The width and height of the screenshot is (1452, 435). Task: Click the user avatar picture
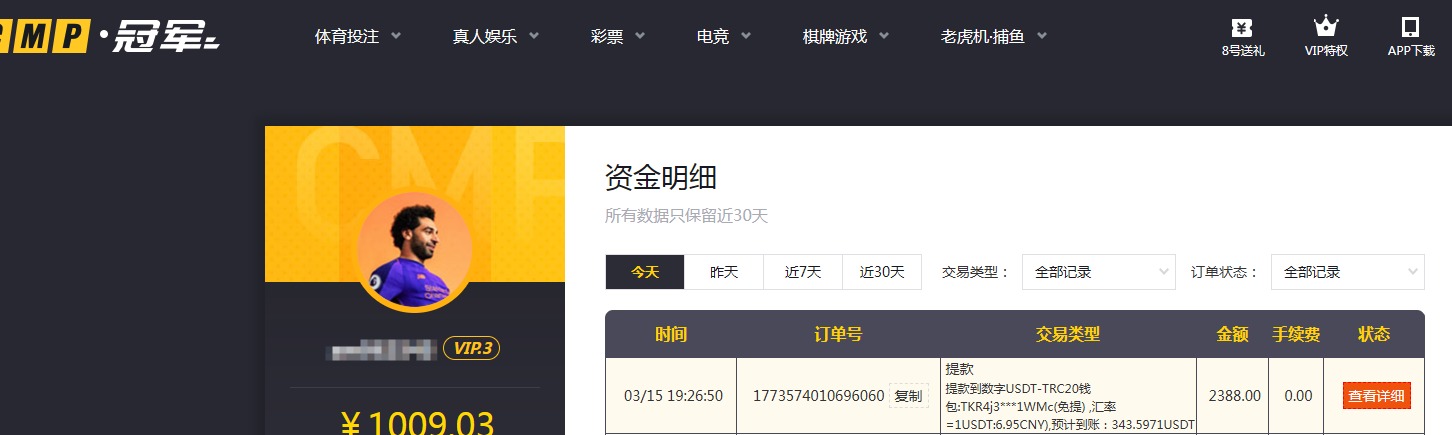point(414,251)
